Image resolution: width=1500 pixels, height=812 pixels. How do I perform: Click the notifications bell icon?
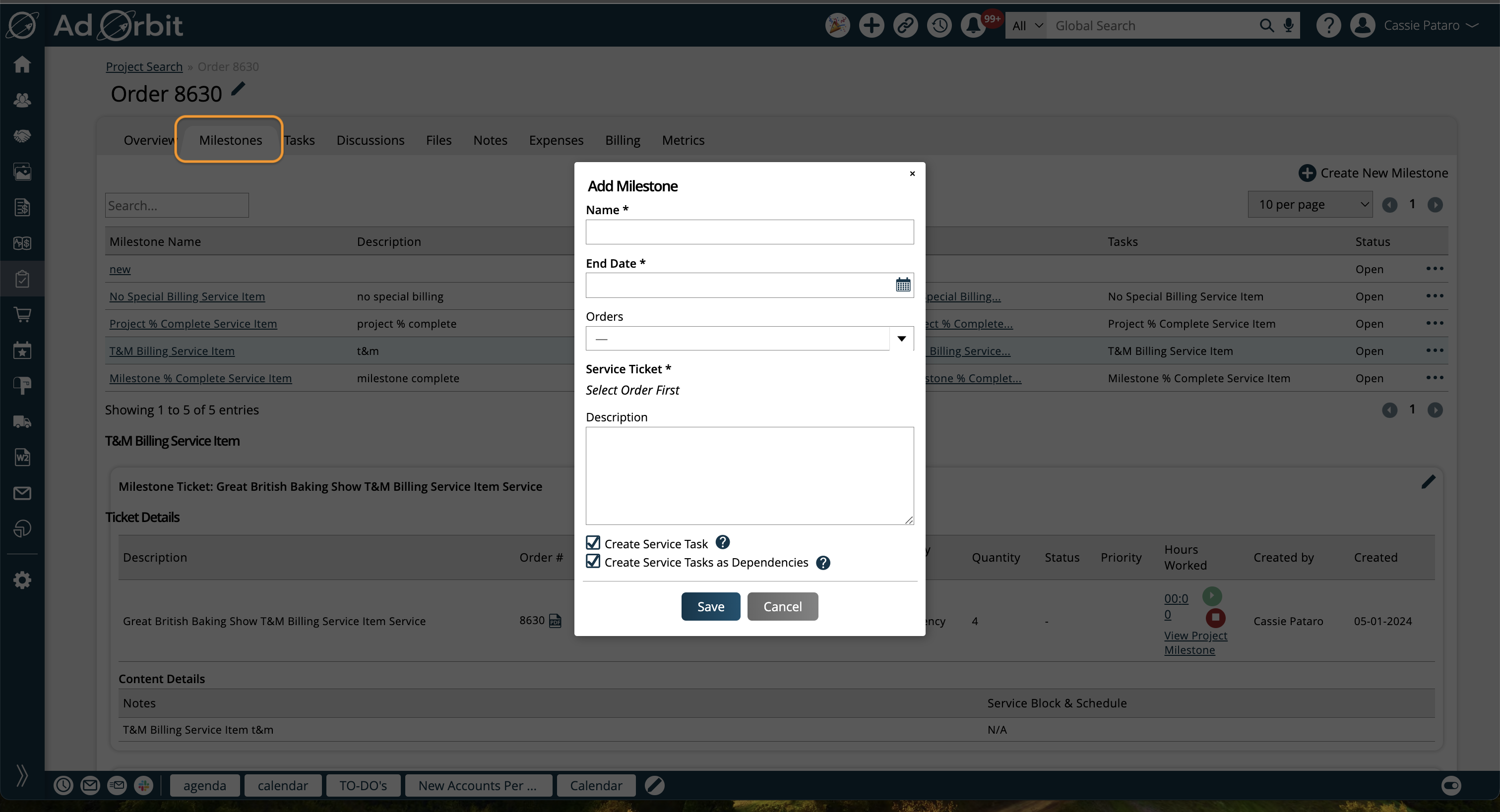(x=973, y=26)
